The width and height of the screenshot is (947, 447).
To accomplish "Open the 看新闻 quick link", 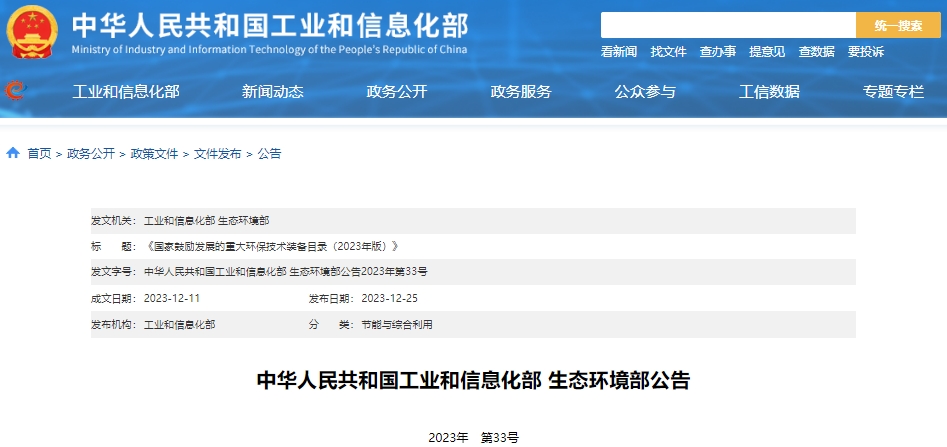I will (x=619, y=52).
